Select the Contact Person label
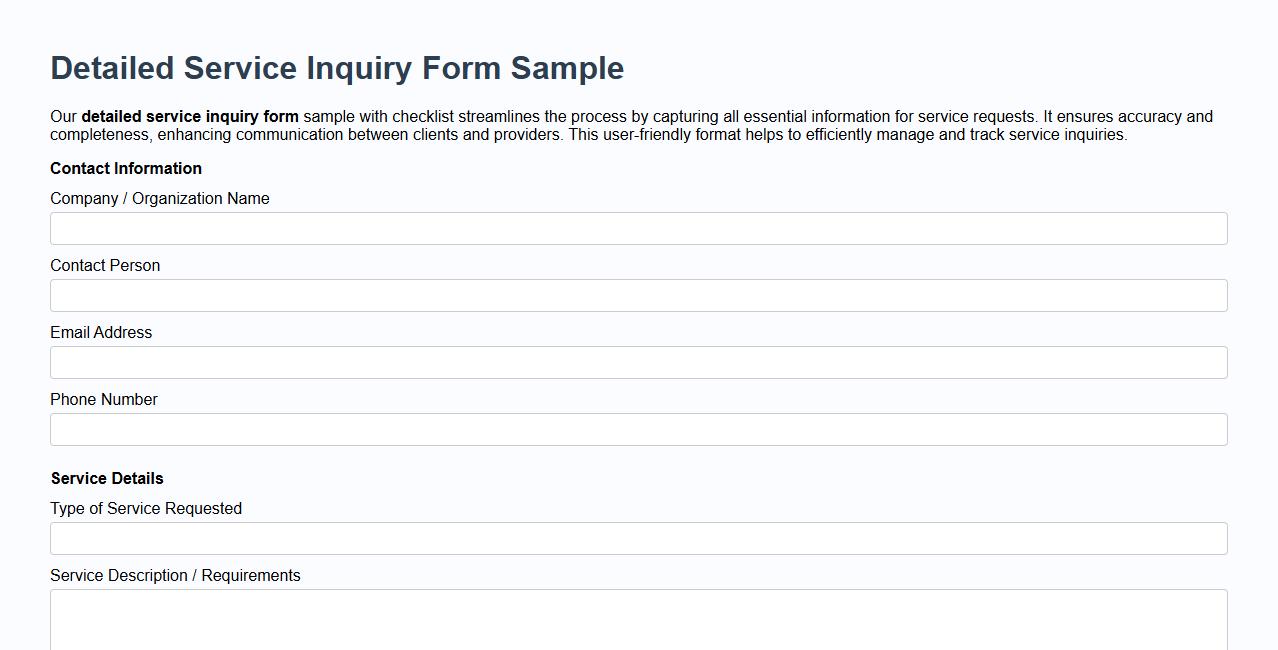1278x650 pixels. coord(104,265)
